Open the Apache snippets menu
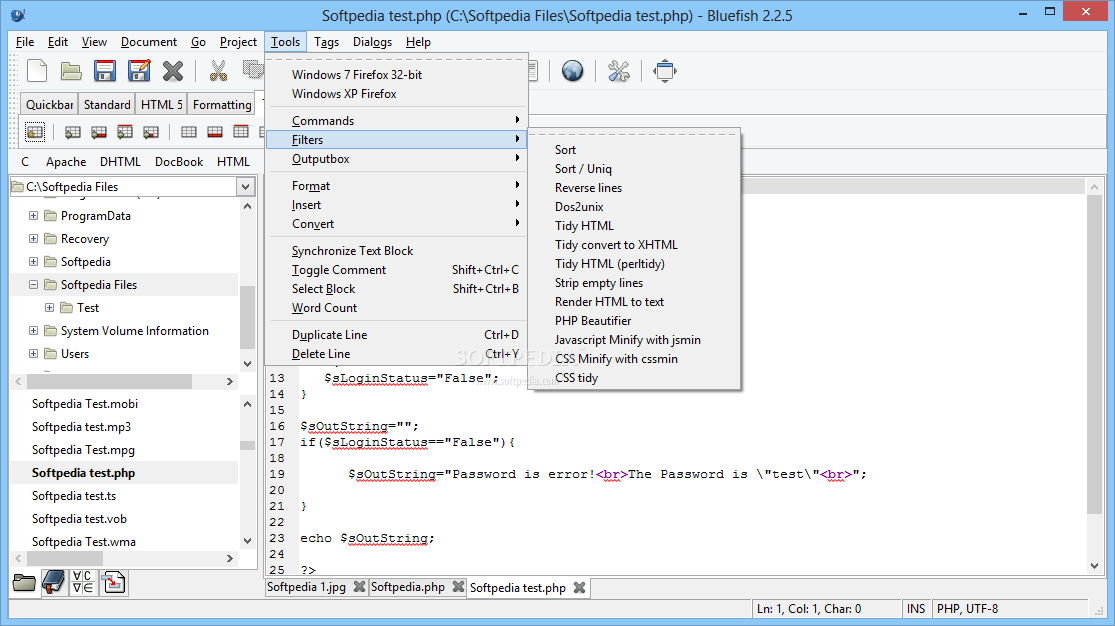 point(66,161)
